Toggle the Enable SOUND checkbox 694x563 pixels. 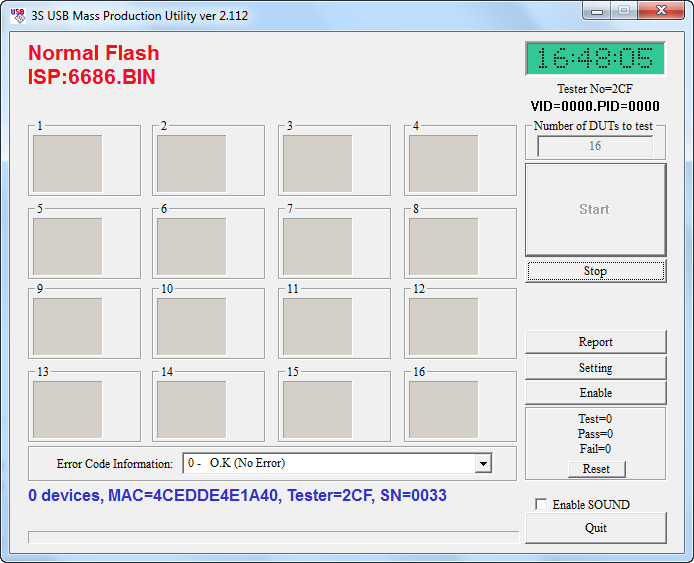541,504
